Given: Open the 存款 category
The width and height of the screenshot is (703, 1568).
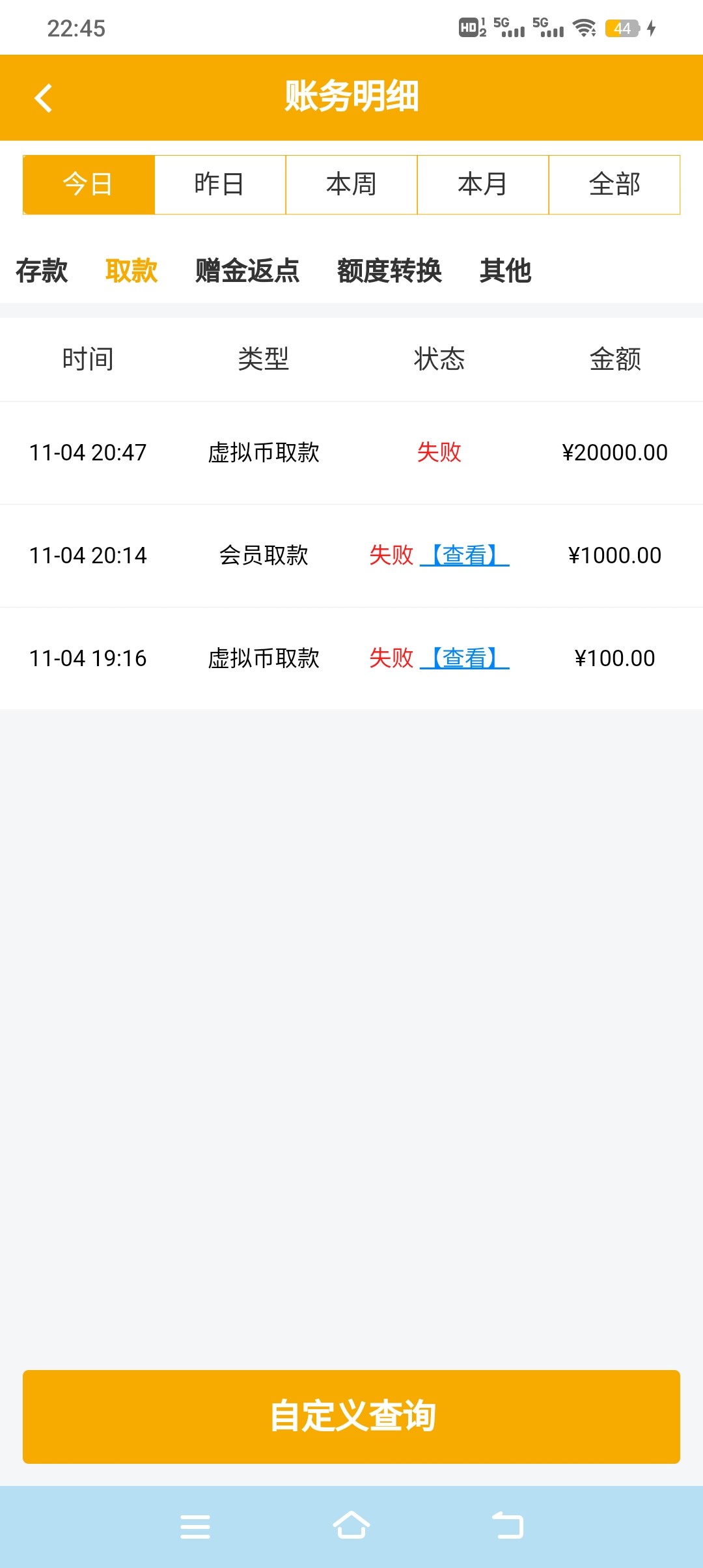Looking at the screenshot, I should click(42, 271).
